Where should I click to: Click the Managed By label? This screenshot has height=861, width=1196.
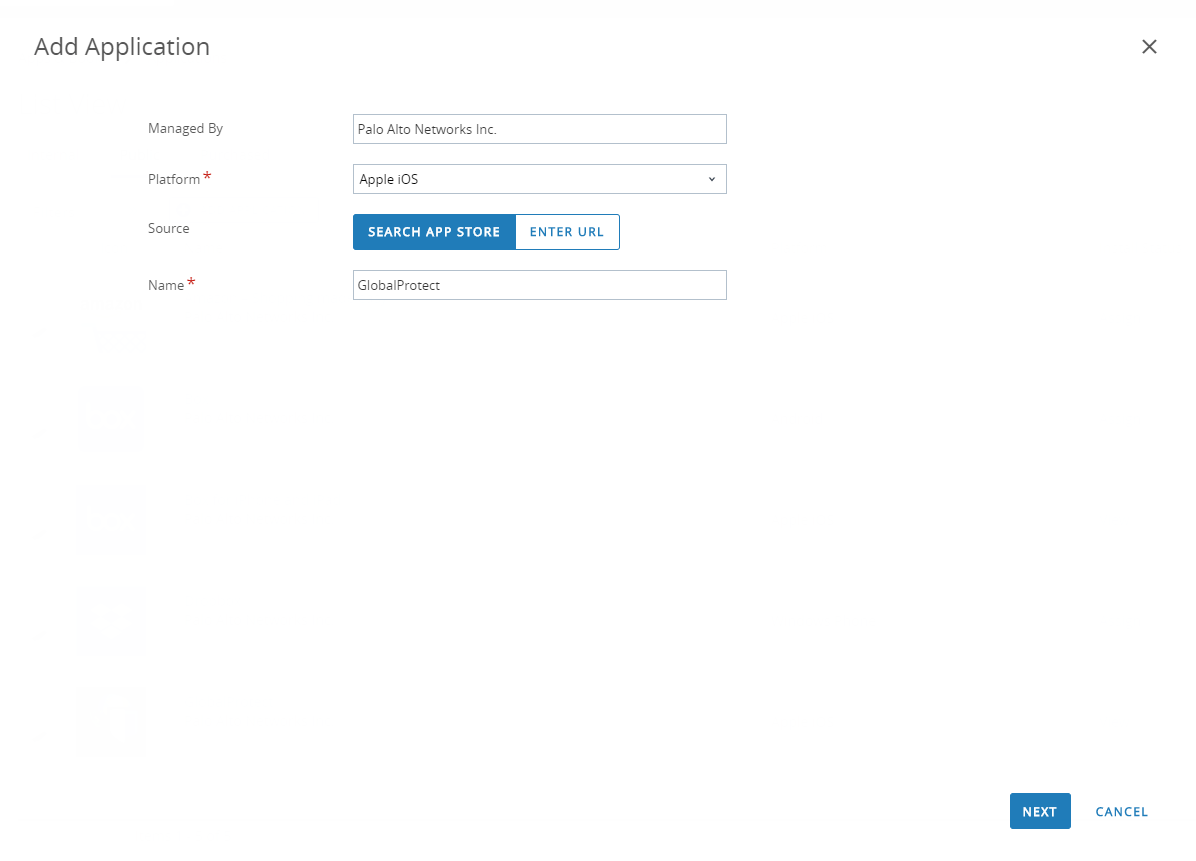185,129
